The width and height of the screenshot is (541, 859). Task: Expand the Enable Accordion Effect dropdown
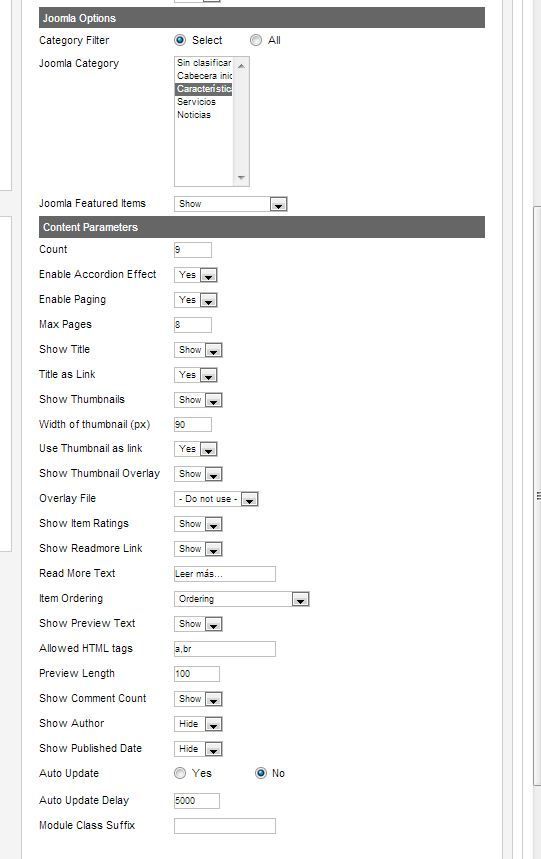195,275
